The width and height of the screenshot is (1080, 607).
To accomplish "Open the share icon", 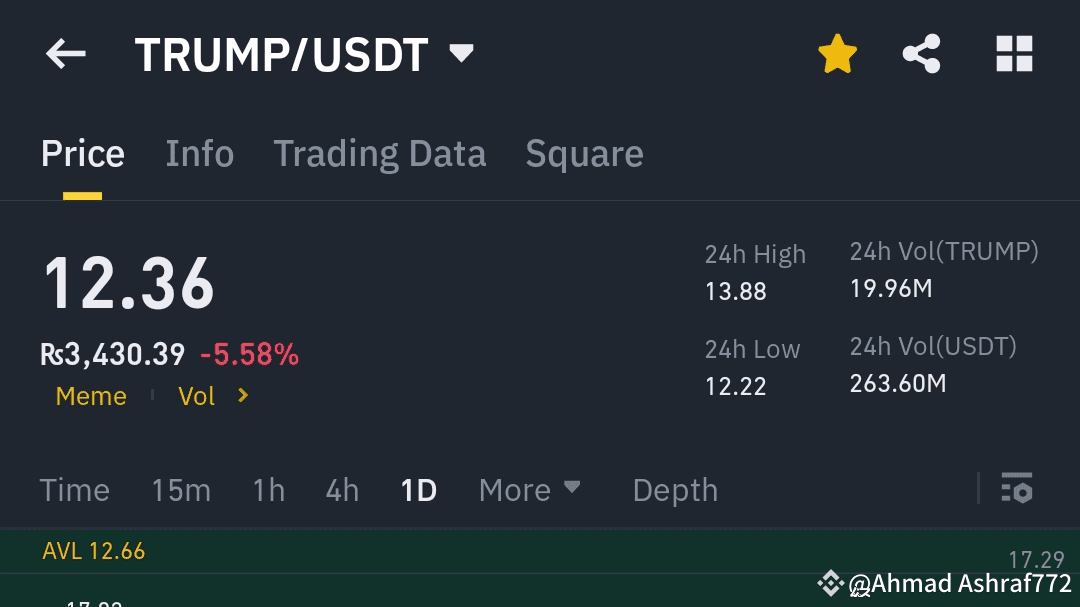I will (x=922, y=54).
